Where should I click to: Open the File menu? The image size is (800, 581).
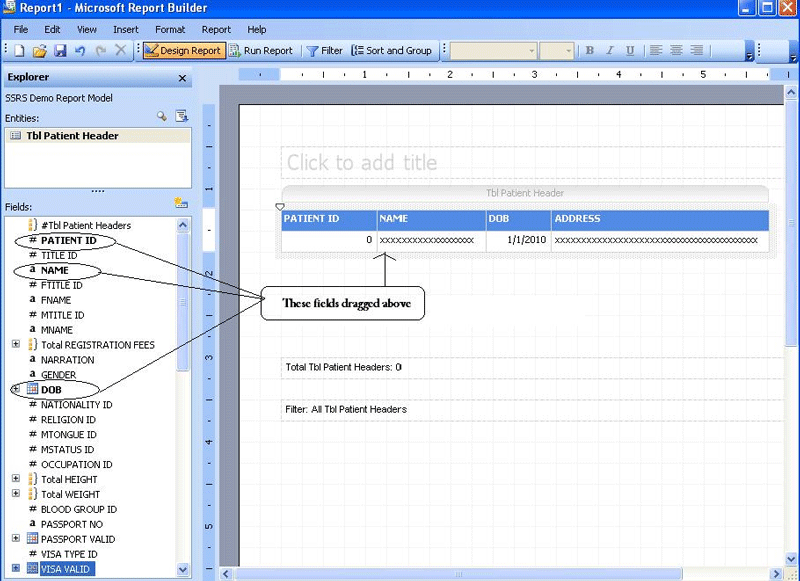tap(21, 30)
